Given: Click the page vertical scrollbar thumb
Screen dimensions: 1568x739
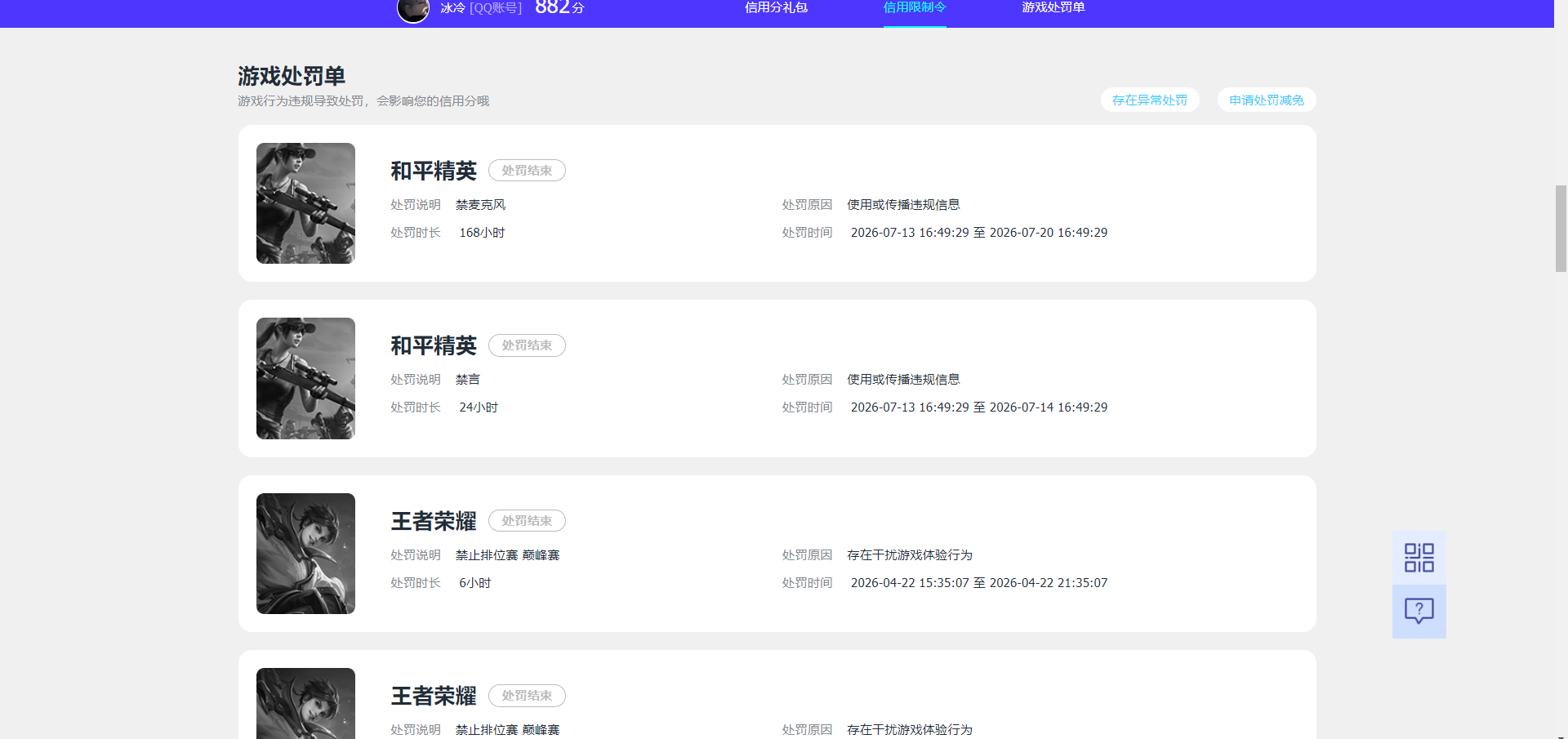Looking at the screenshot, I should 1561,228.
